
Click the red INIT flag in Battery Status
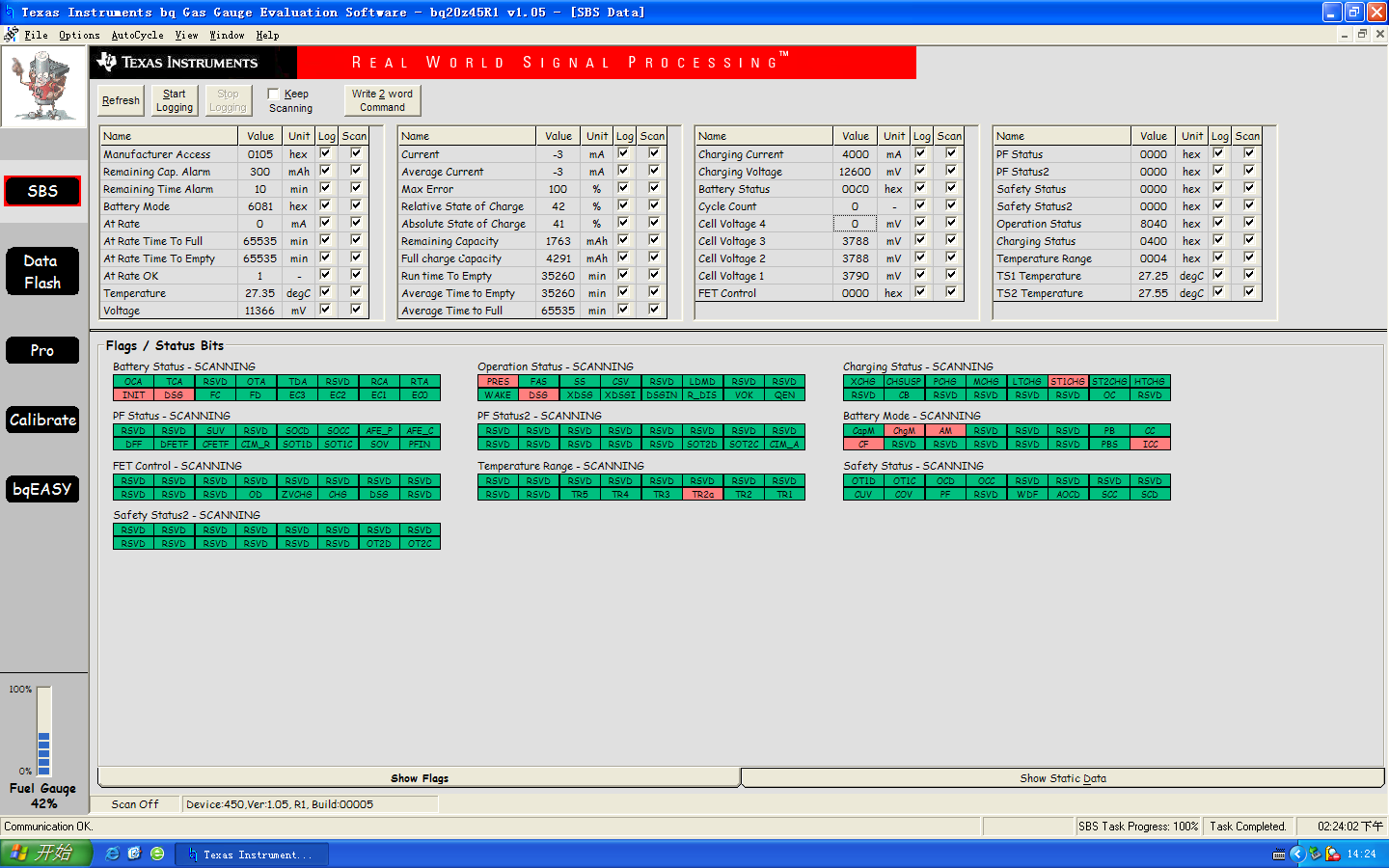(x=133, y=395)
